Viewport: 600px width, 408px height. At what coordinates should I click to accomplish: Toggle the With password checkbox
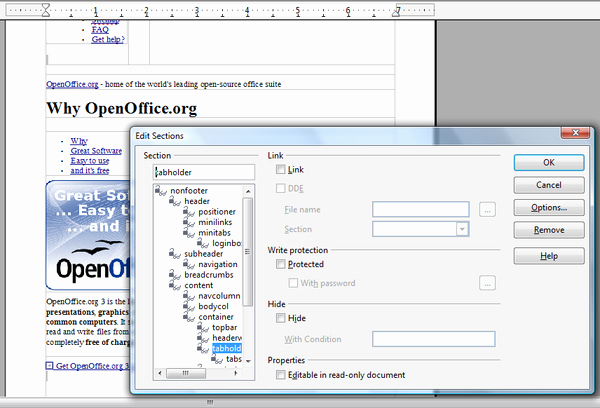tap(293, 283)
